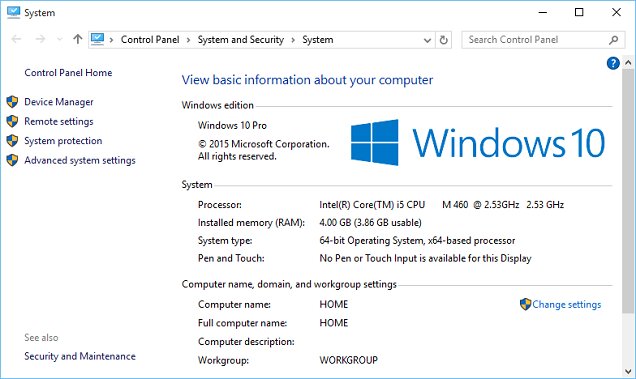This screenshot has width=636, height=379.
Task: Click the Forward navigation arrow
Action: (40, 39)
